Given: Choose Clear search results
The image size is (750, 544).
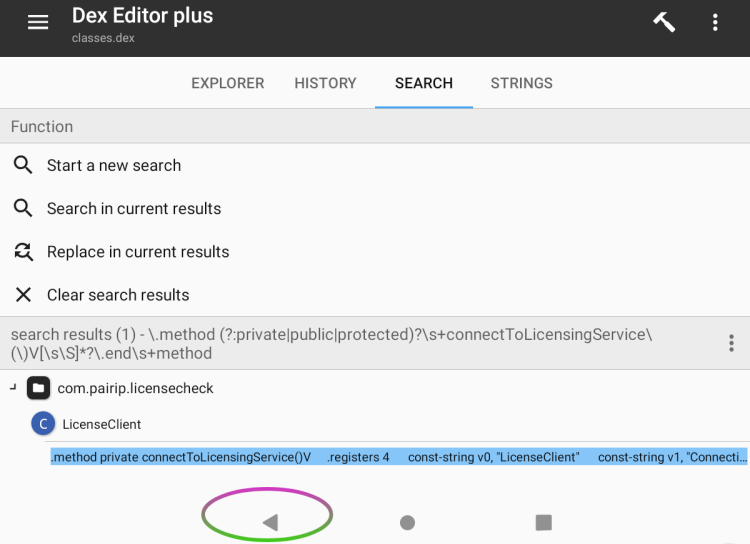Looking at the screenshot, I should click(375, 295).
